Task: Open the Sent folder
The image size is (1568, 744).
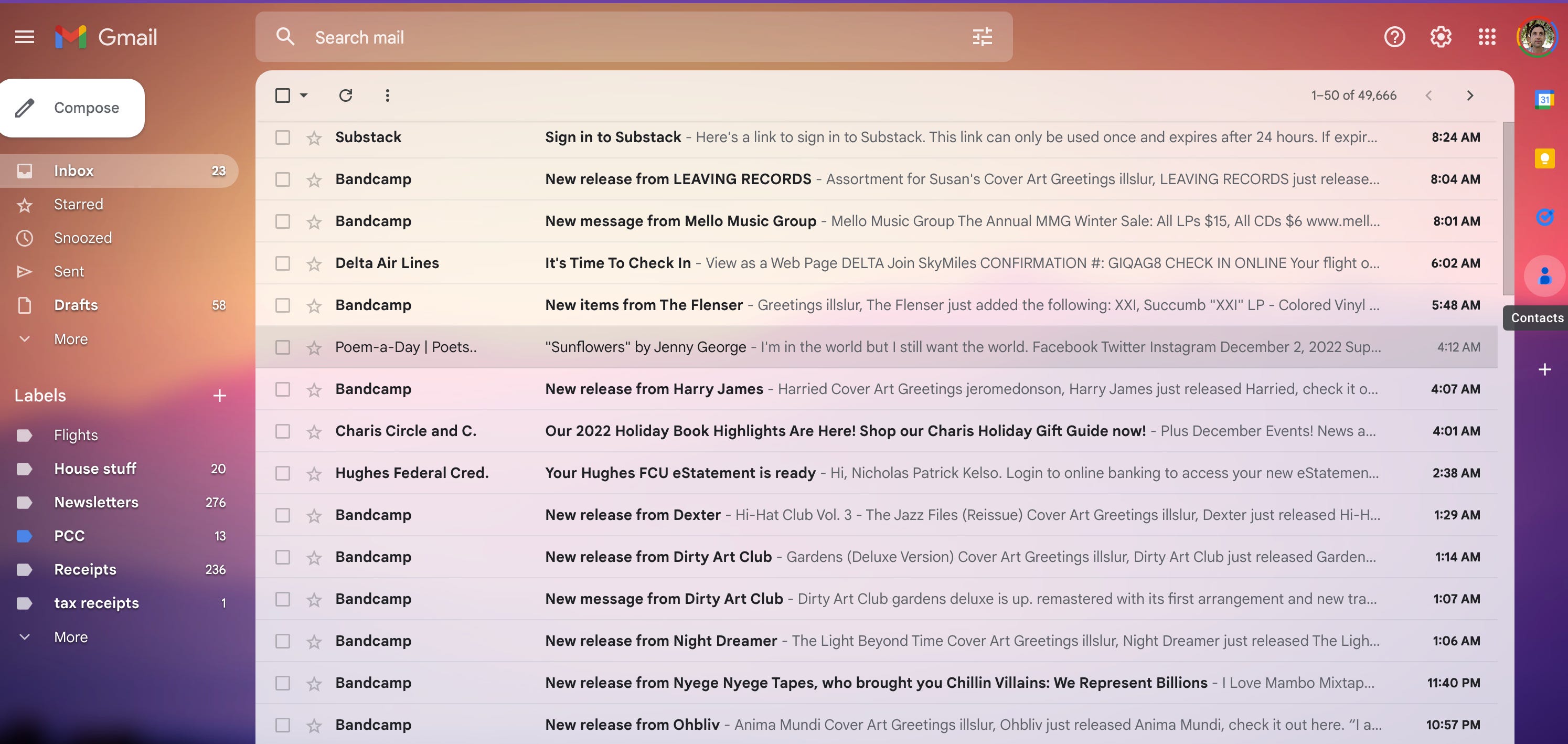Action: coord(119,272)
